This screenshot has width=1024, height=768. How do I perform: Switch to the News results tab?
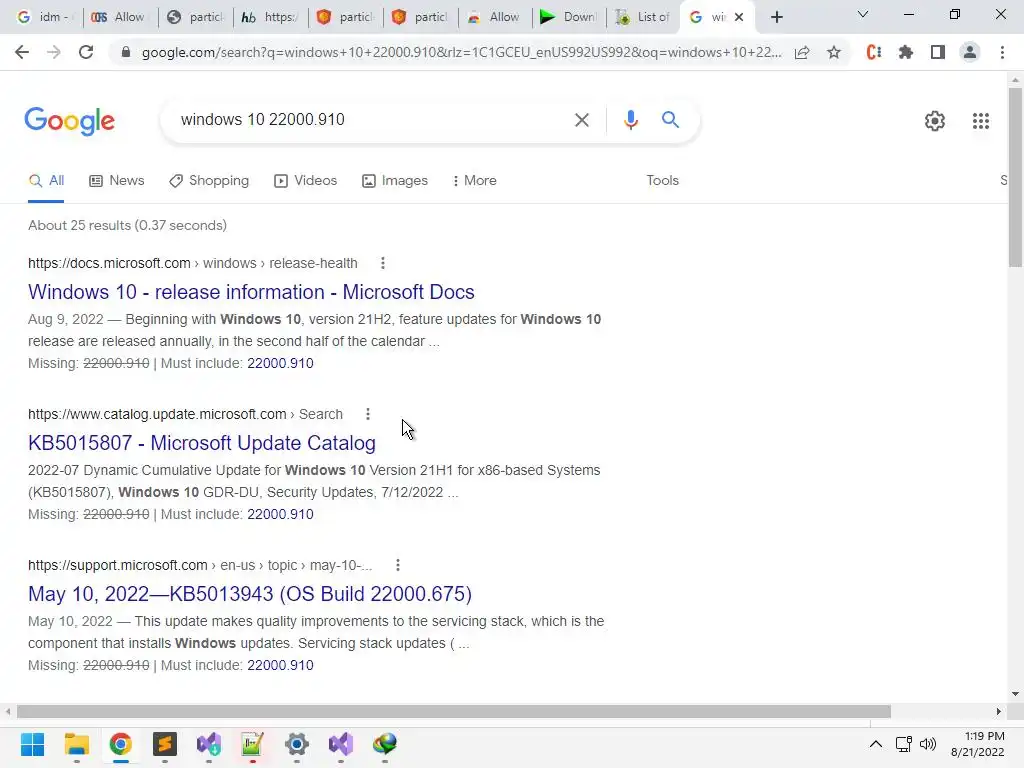click(117, 181)
